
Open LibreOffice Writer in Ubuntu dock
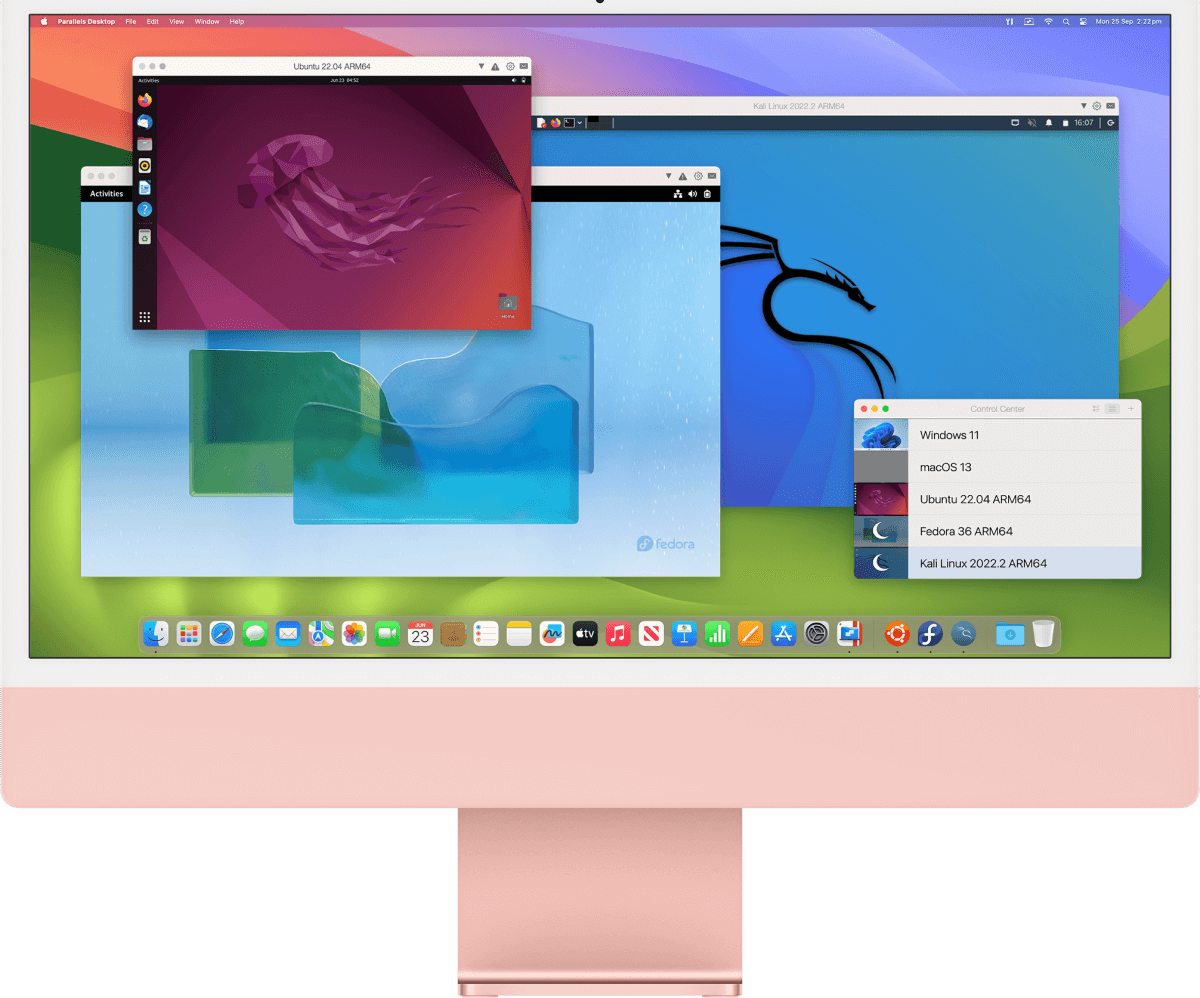(145, 188)
